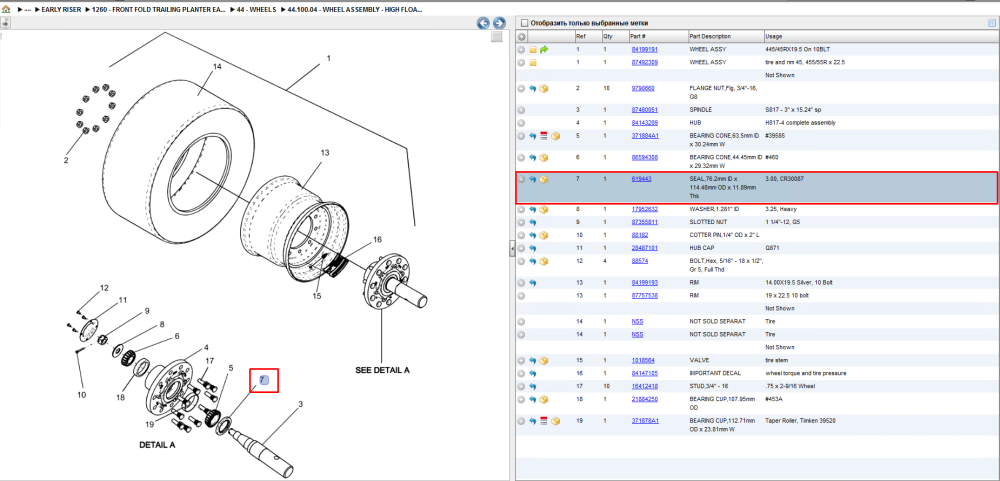Click the package box icon in the 371884A1 row
The width and height of the screenshot is (1000, 481).
[x=555, y=136]
